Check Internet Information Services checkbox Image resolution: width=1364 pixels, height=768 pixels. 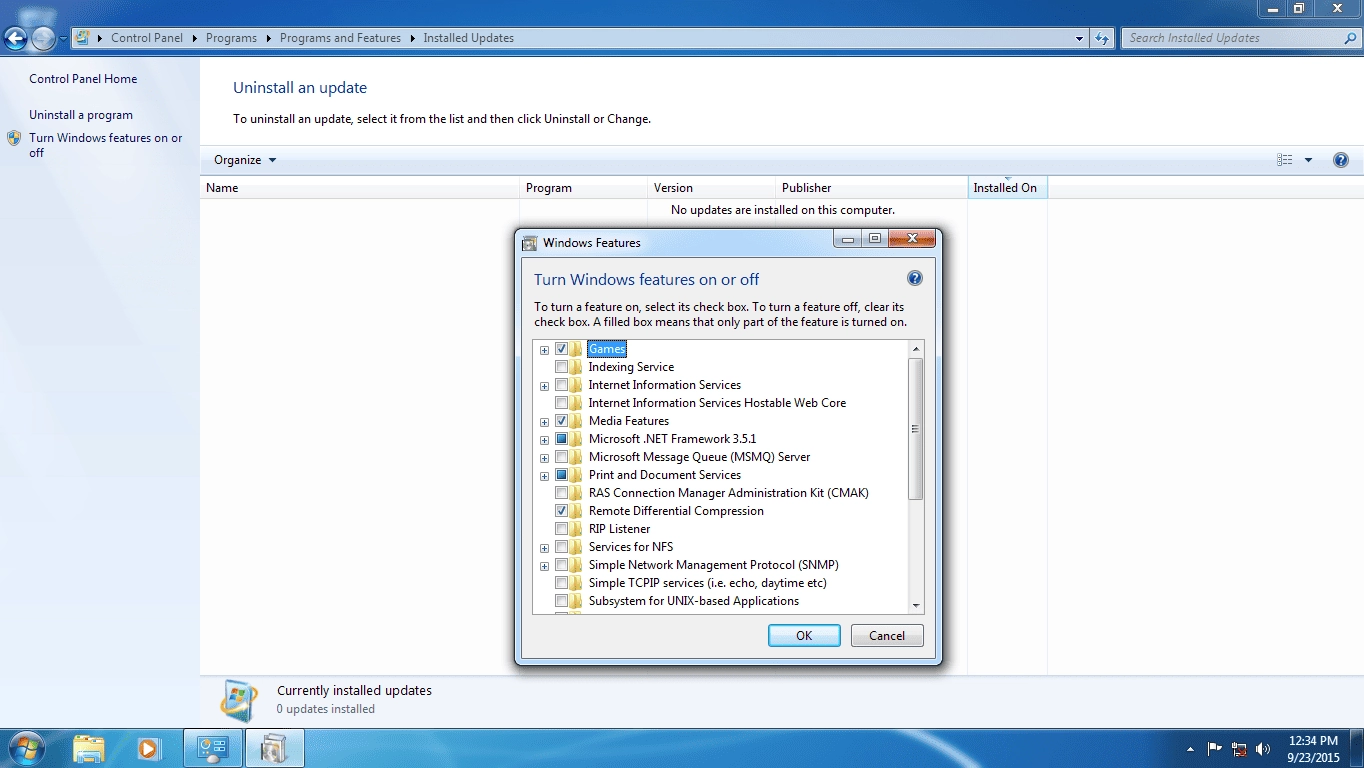click(561, 385)
